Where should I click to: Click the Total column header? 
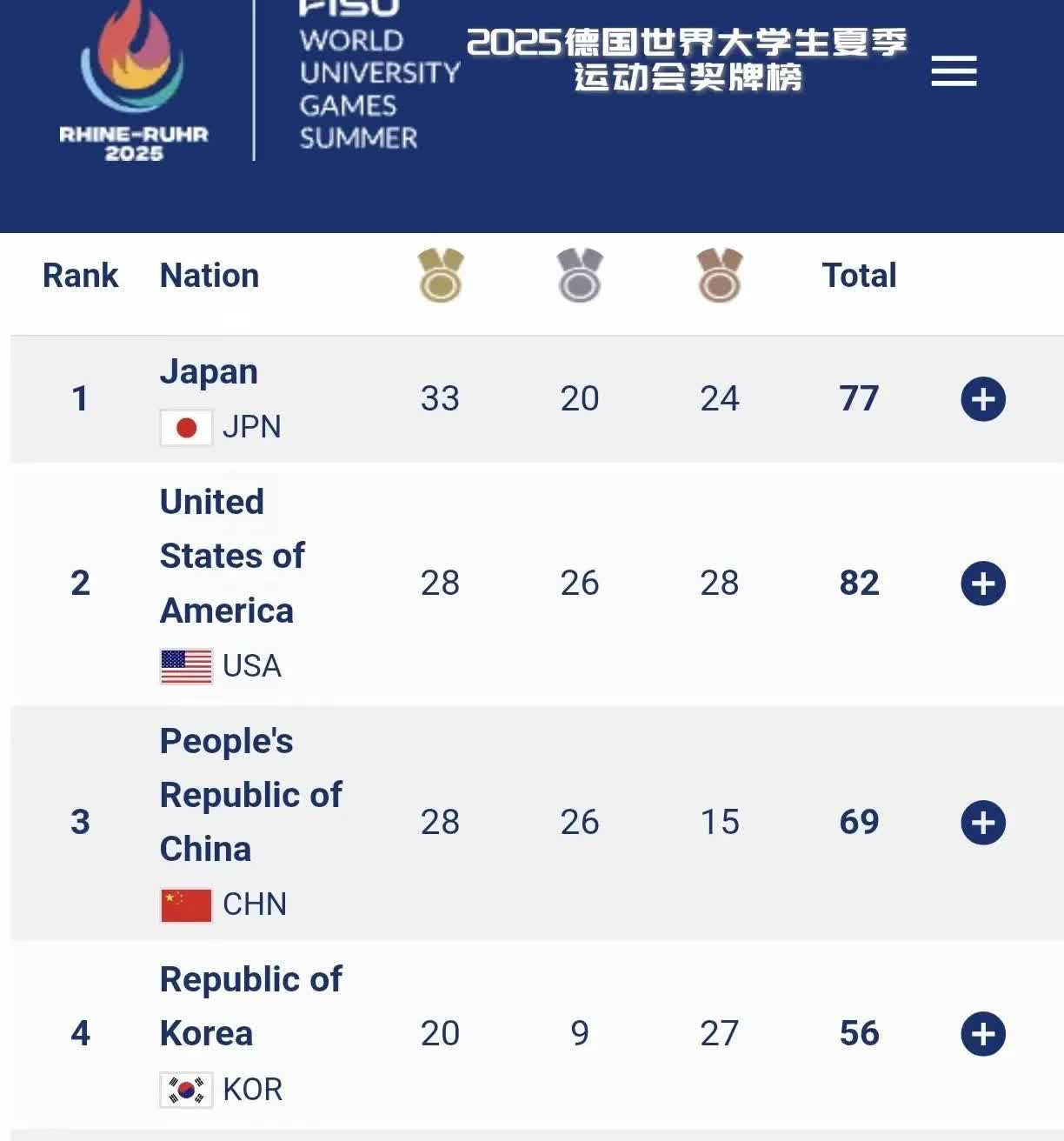(x=859, y=276)
